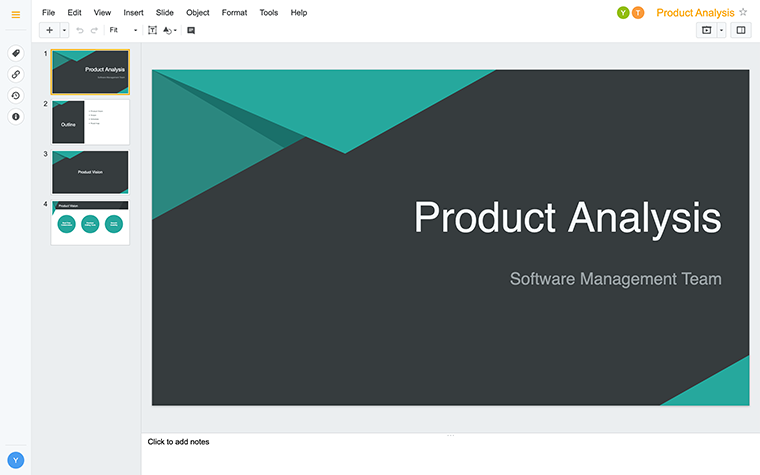Image resolution: width=760 pixels, height=475 pixels.
Task: Click the info icon in left sidebar
Action: point(15,117)
